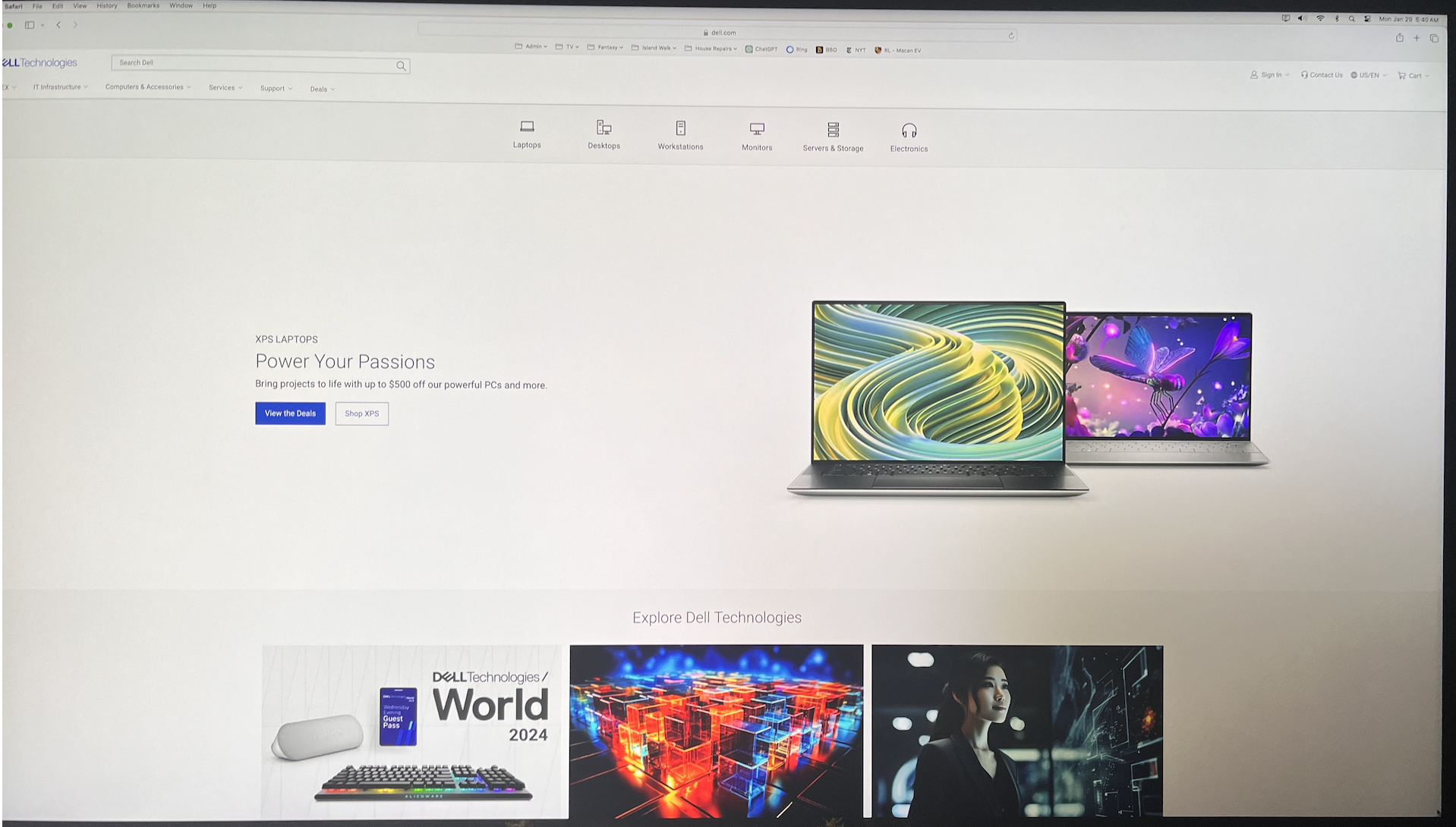Open the File menu
Image resolution: width=1456 pixels, height=827 pixels.
pos(37,6)
